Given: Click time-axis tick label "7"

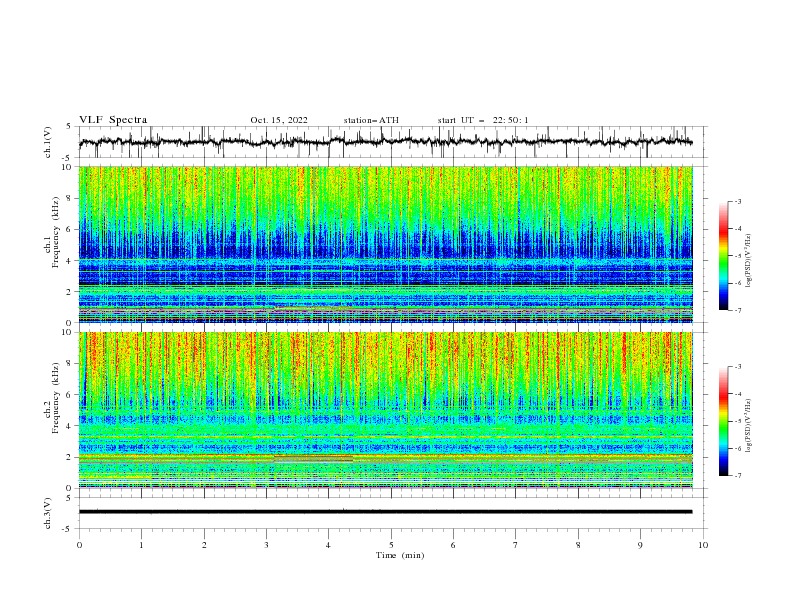Looking at the screenshot, I should (516, 545).
